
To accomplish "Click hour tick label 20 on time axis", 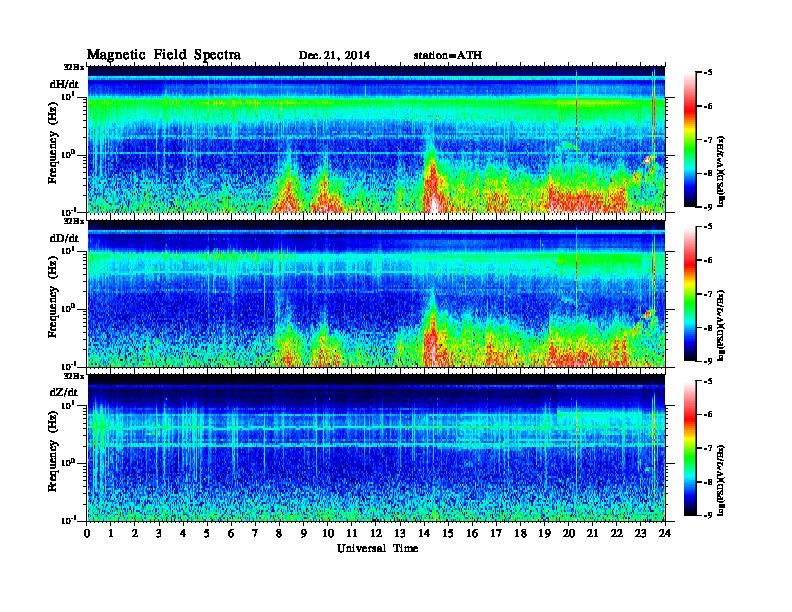I will [569, 533].
